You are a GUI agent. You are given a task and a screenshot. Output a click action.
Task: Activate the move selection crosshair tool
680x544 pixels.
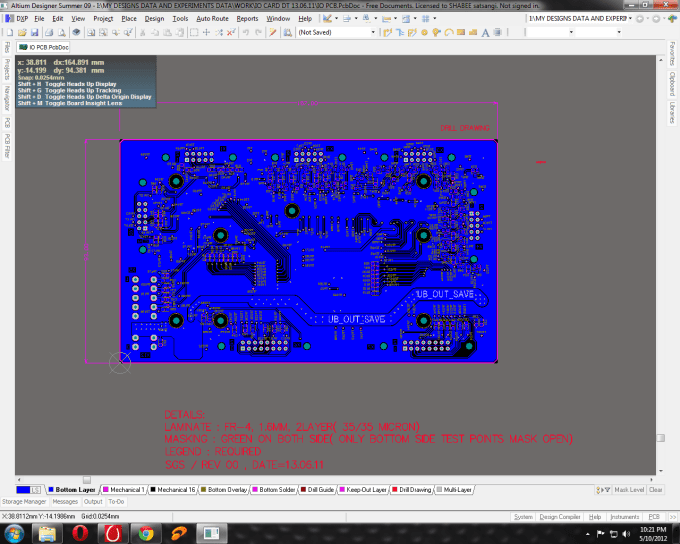pos(206,33)
